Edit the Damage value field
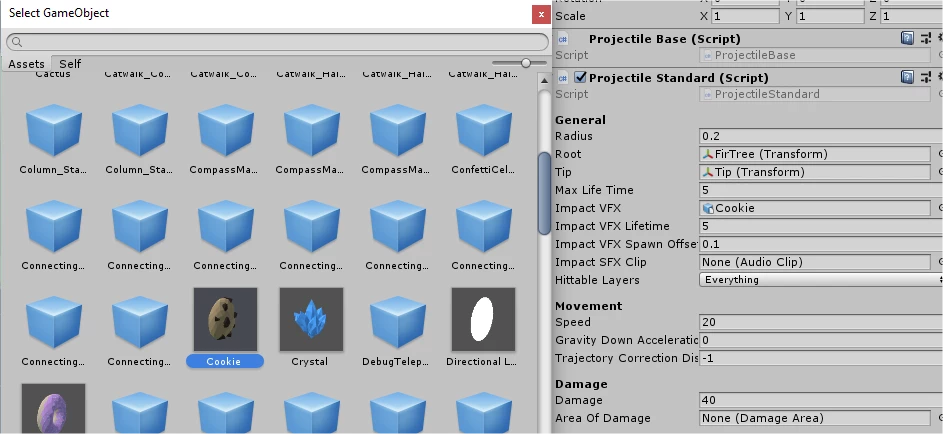The width and height of the screenshot is (943, 434). pos(821,400)
